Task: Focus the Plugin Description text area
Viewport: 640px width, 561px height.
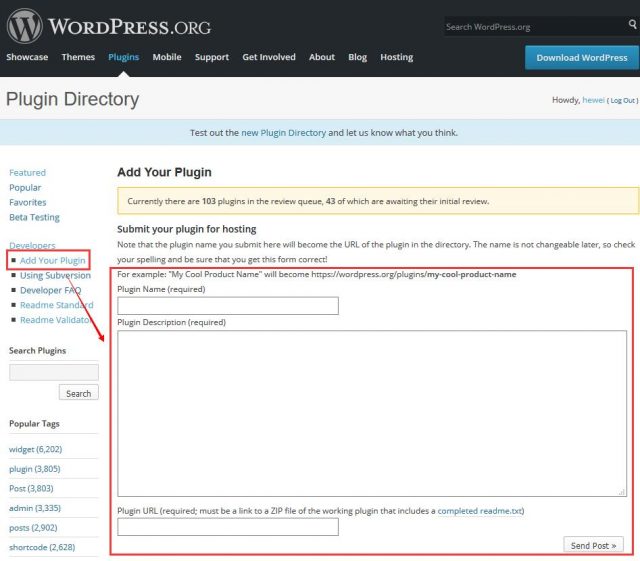Action: [372, 414]
